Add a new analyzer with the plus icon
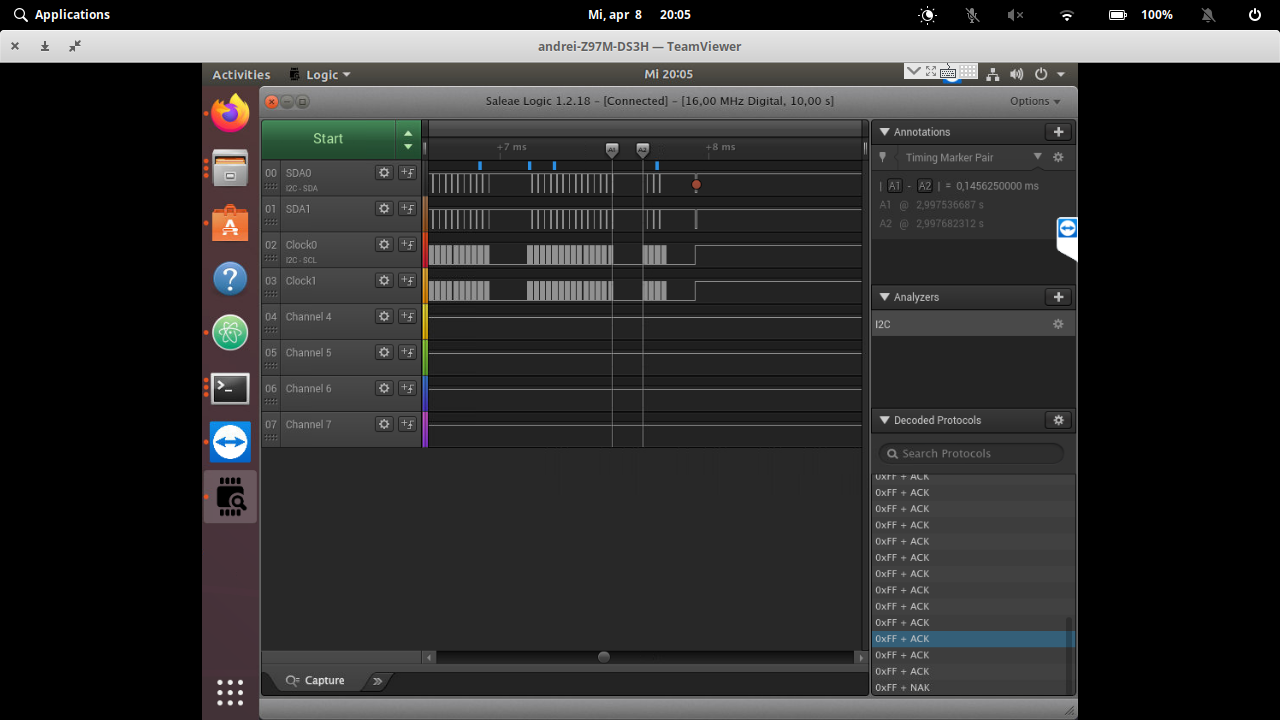Image resolution: width=1280 pixels, height=720 pixels. pyautogui.click(x=1058, y=297)
